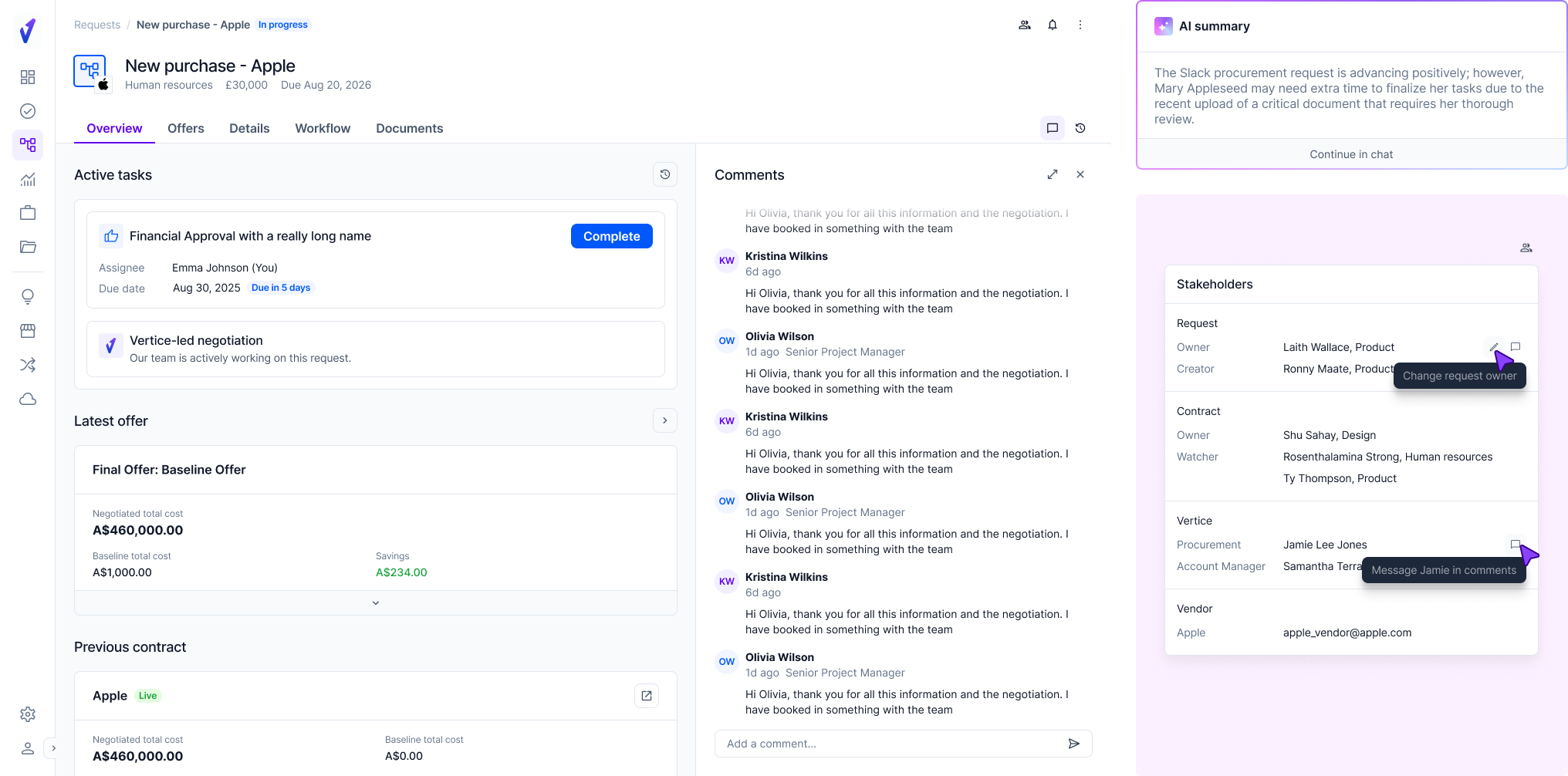Switch to the Workflow tab
The image size is (1568, 776).
[x=323, y=128]
